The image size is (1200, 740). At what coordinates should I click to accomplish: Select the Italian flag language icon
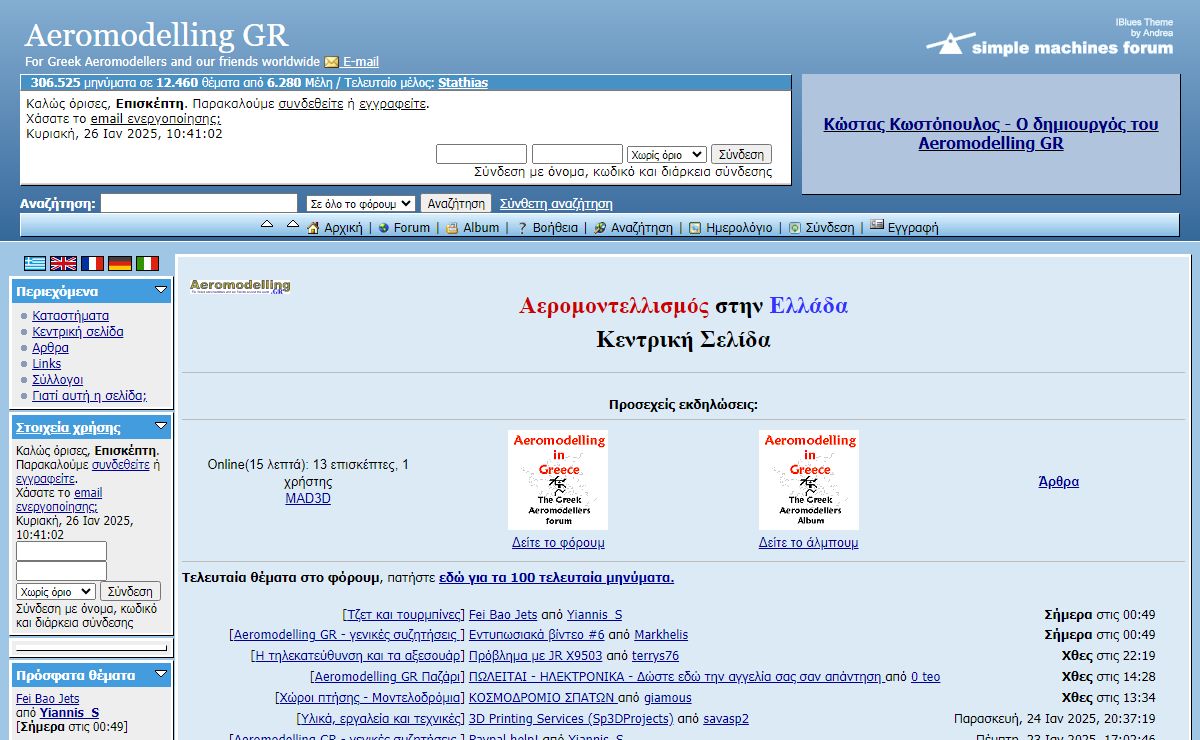147,263
